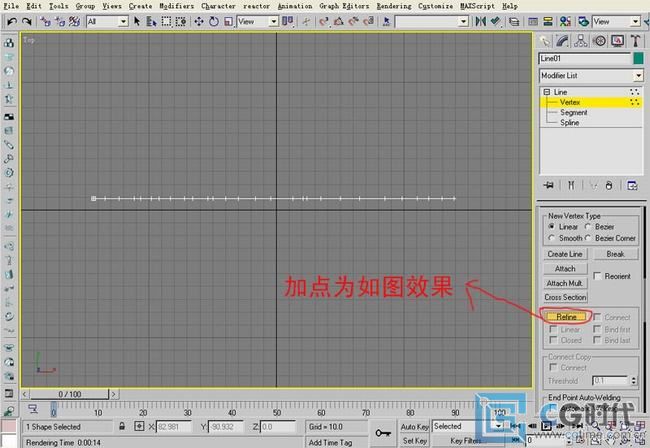Screen dimensions: 650x448
Task: Open the Create command panel tab
Action: 545,41
